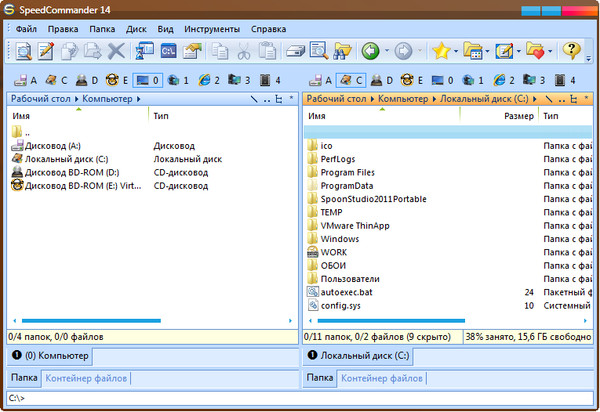The width and height of the screenshot is (600, 412).
Task: Expand the dropdown arrow beside Favorites star
Action: [457, 50]
